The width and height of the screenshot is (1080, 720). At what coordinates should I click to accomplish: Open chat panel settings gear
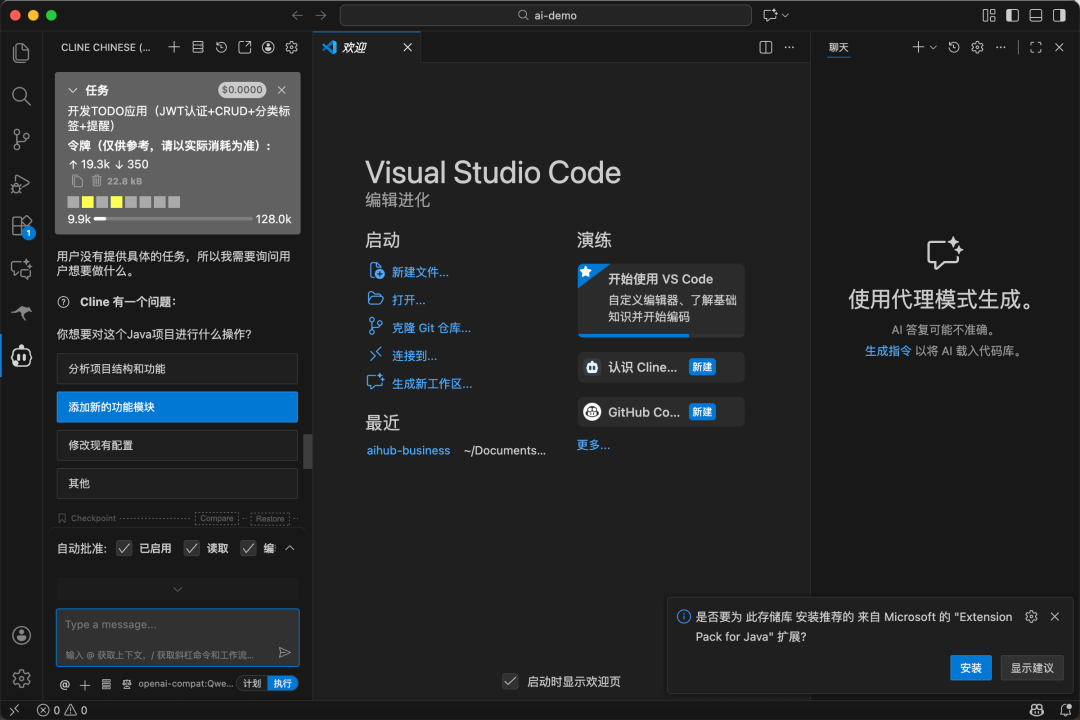point(977,47)
